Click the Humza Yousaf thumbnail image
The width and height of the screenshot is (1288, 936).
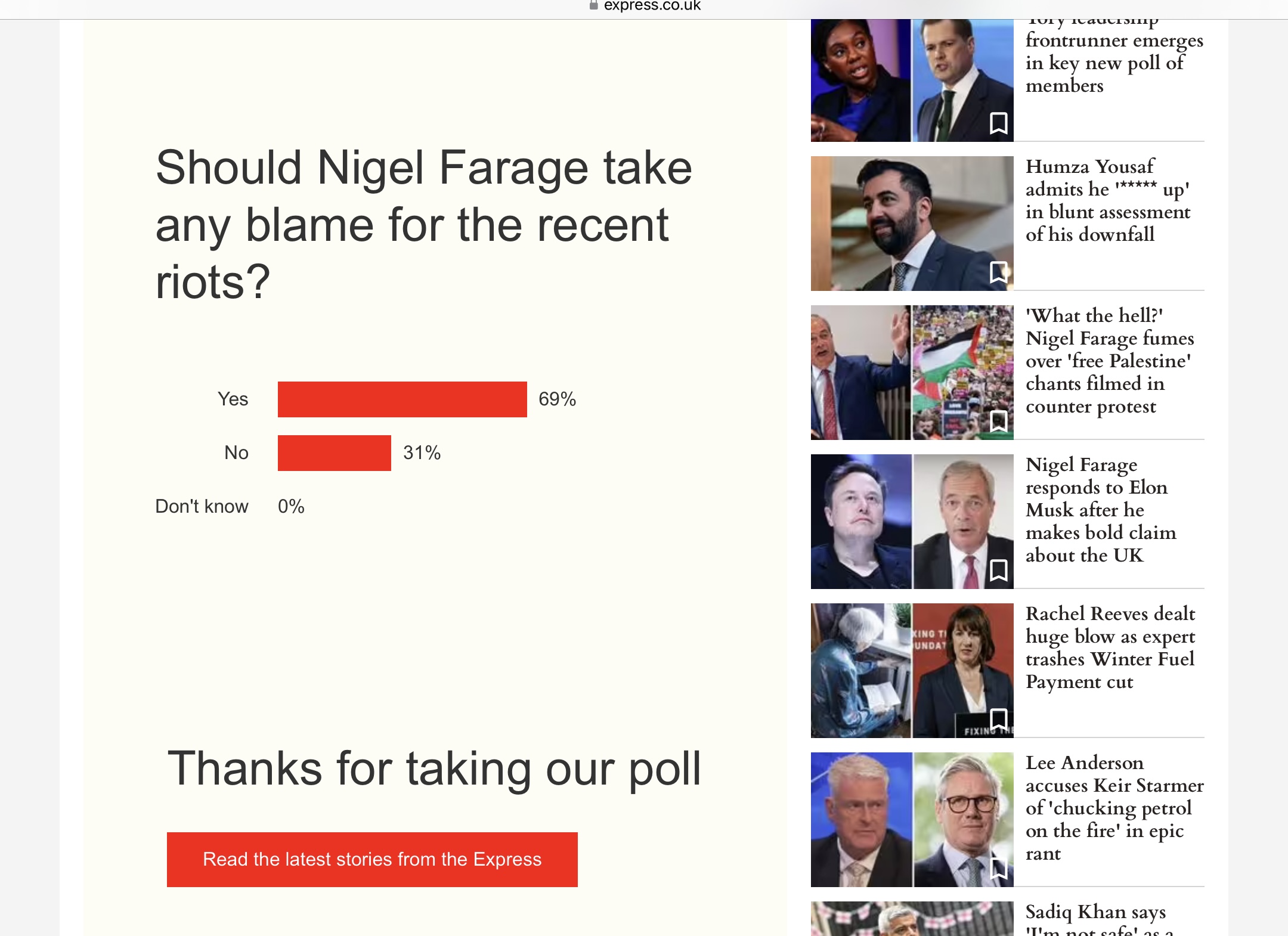pos(912,224)
